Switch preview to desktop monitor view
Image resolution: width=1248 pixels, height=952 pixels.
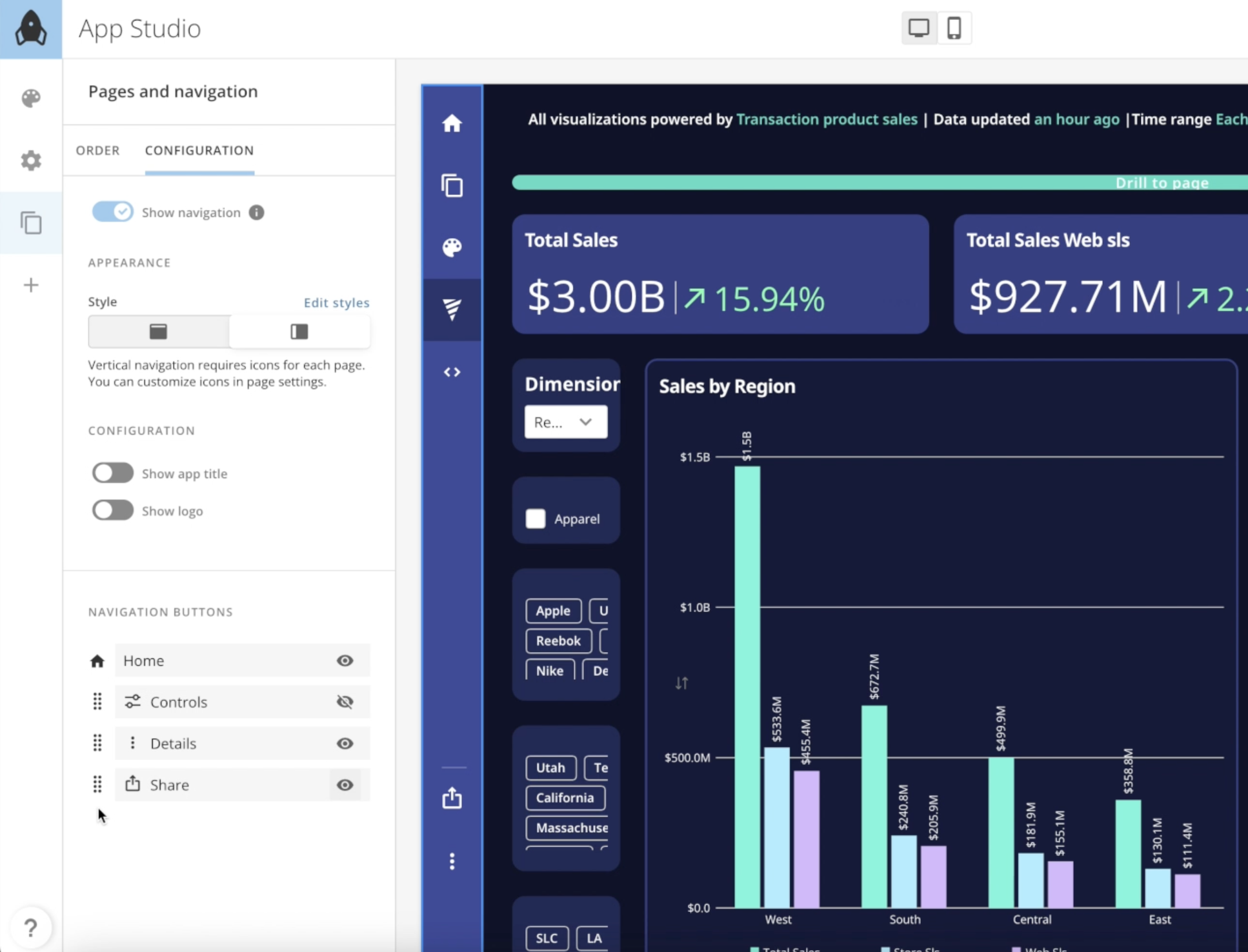[x=918, y=28]
